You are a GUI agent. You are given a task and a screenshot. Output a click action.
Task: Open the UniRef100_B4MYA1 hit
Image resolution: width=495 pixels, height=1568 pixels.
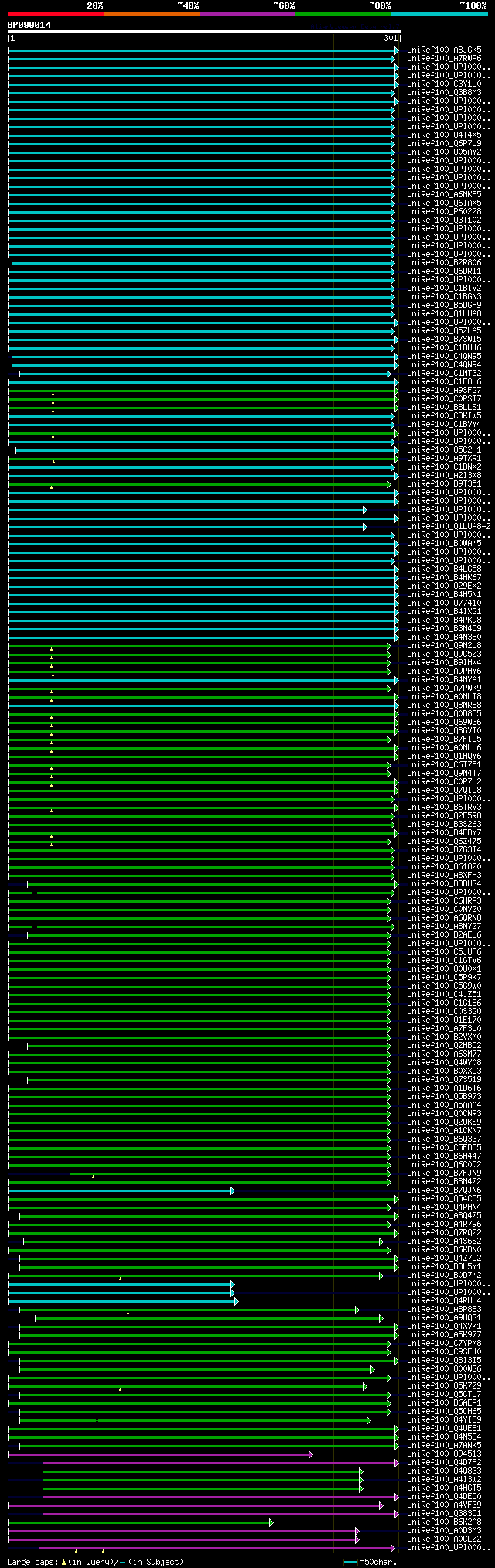(444, 679)
